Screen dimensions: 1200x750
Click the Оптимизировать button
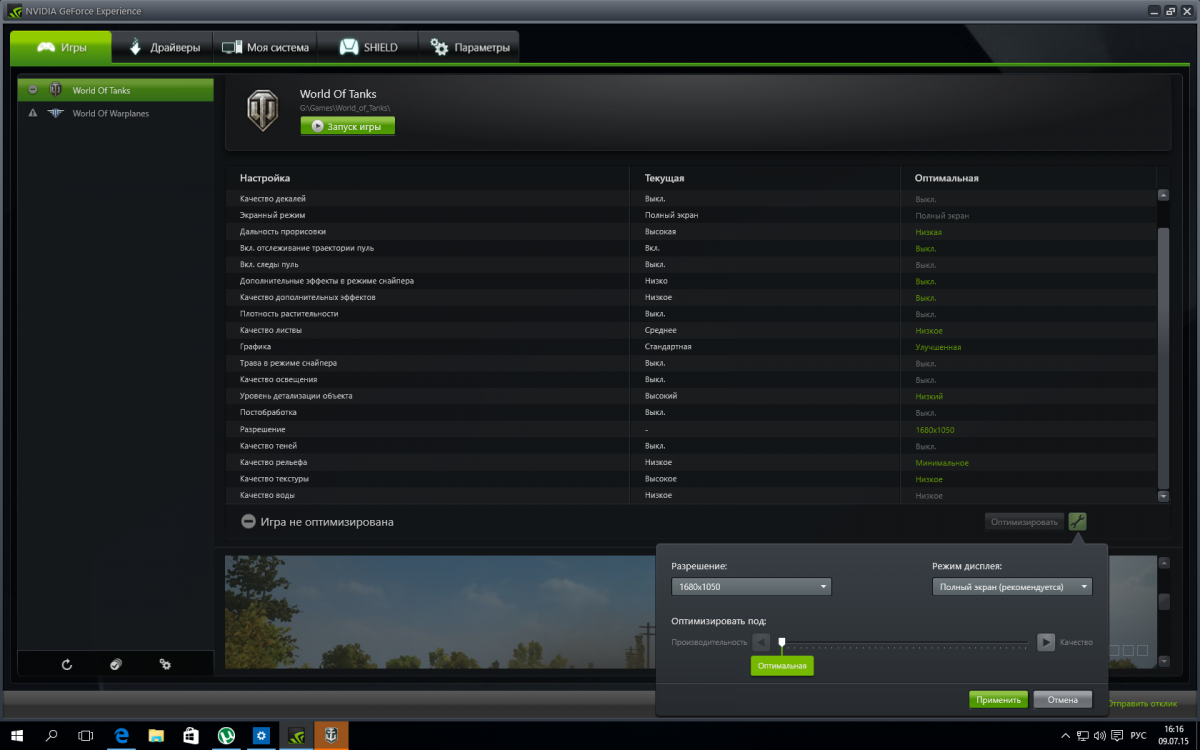coord(1024,521)
